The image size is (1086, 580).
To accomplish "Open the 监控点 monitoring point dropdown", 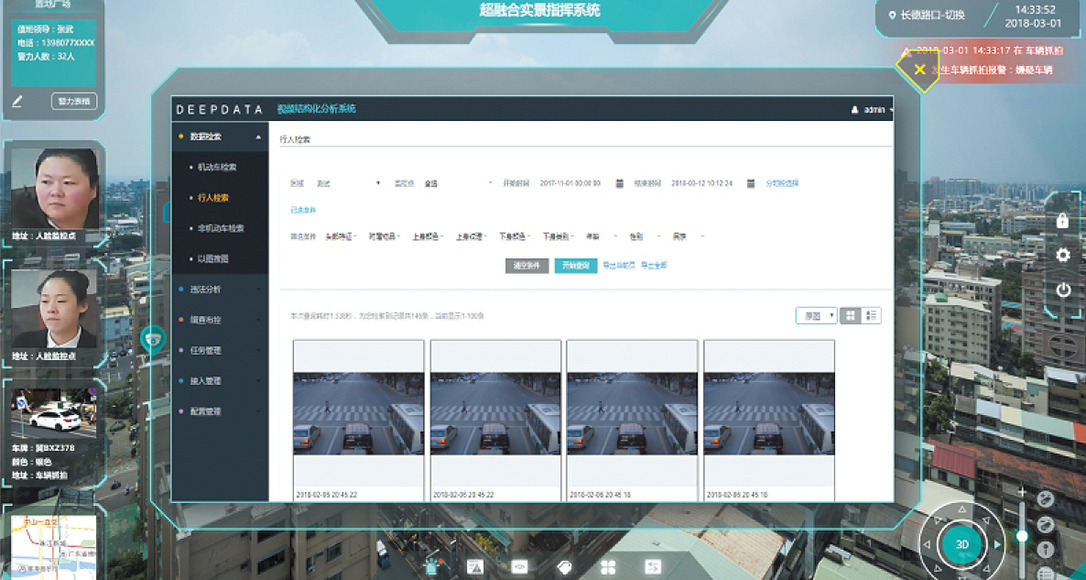I will (x=458, y=184).
